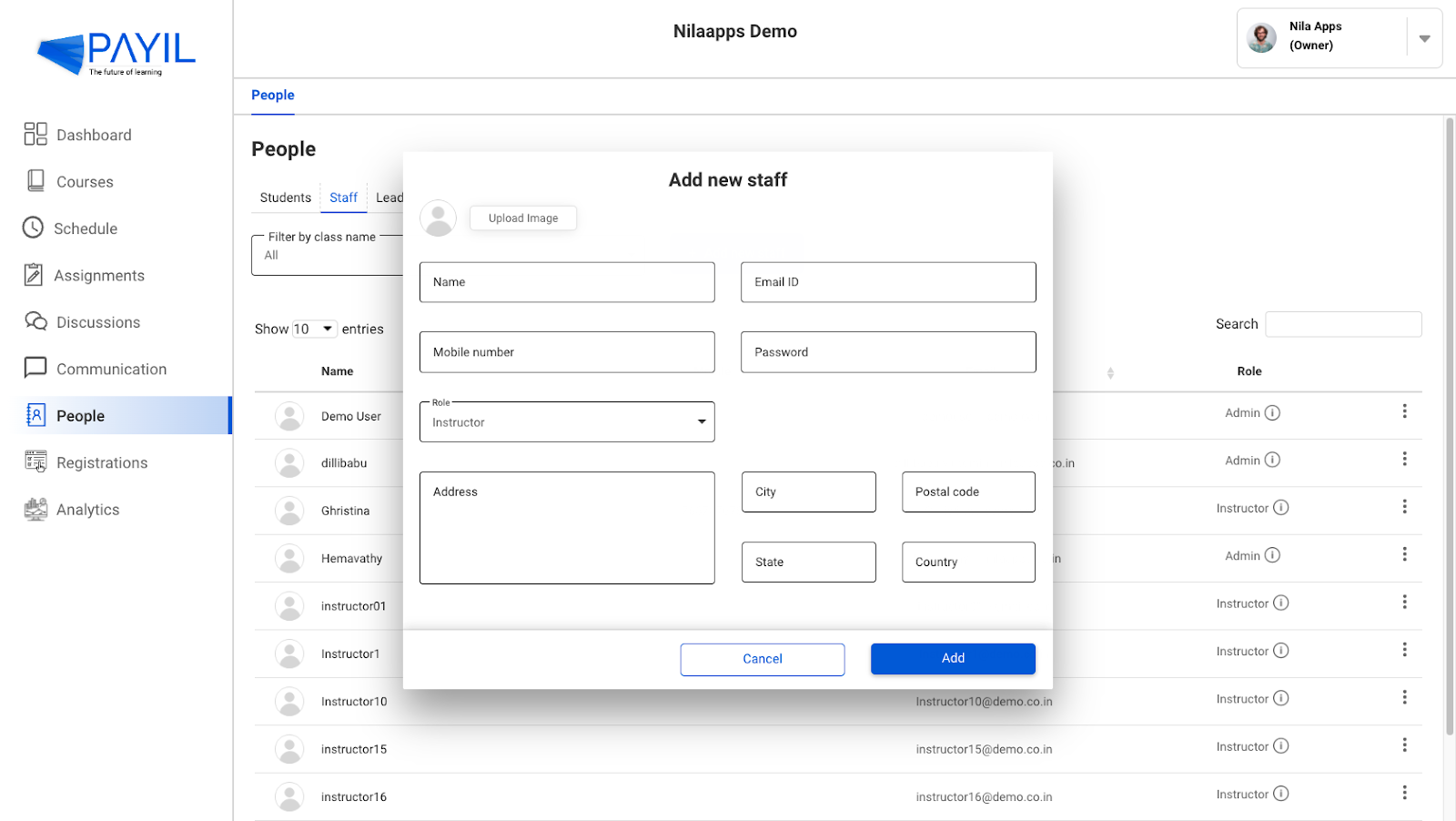Open actions menu for instructor15 row
Viewport: 1456px width, 821px height.
click(1404, 745)
